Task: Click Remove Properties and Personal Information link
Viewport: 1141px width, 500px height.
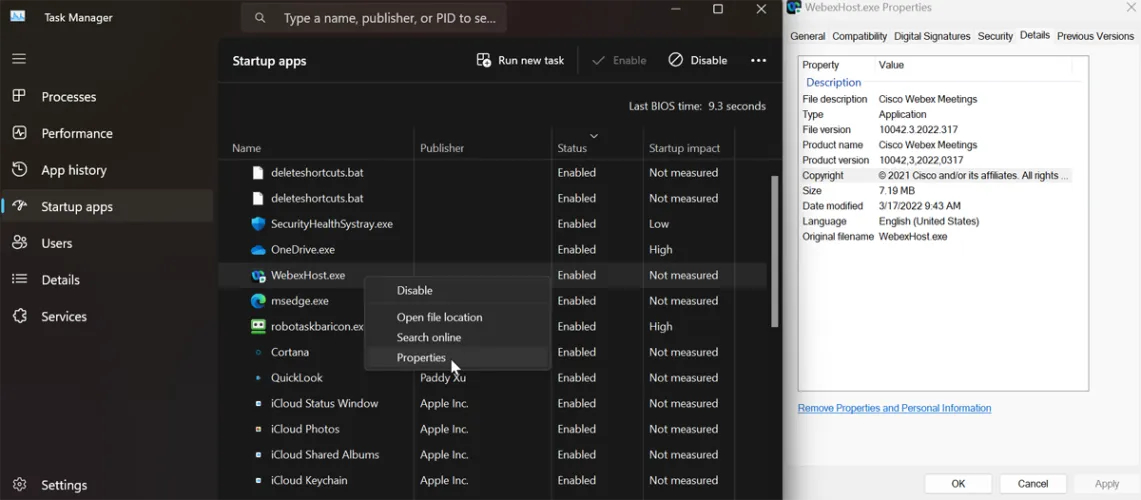Action: coord(894,408)
